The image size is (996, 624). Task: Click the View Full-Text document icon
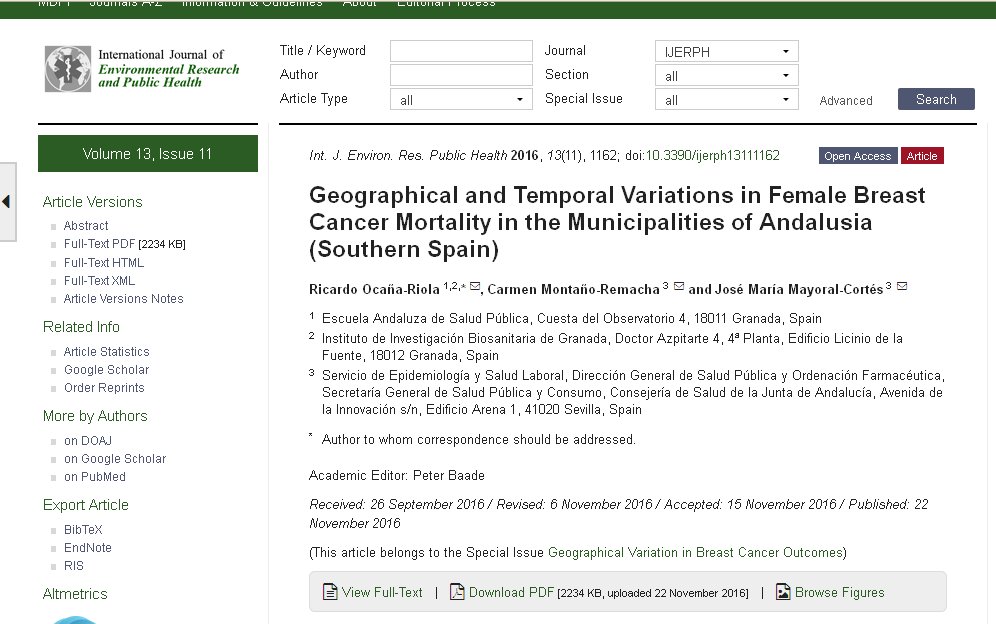(x=330, y=592)
